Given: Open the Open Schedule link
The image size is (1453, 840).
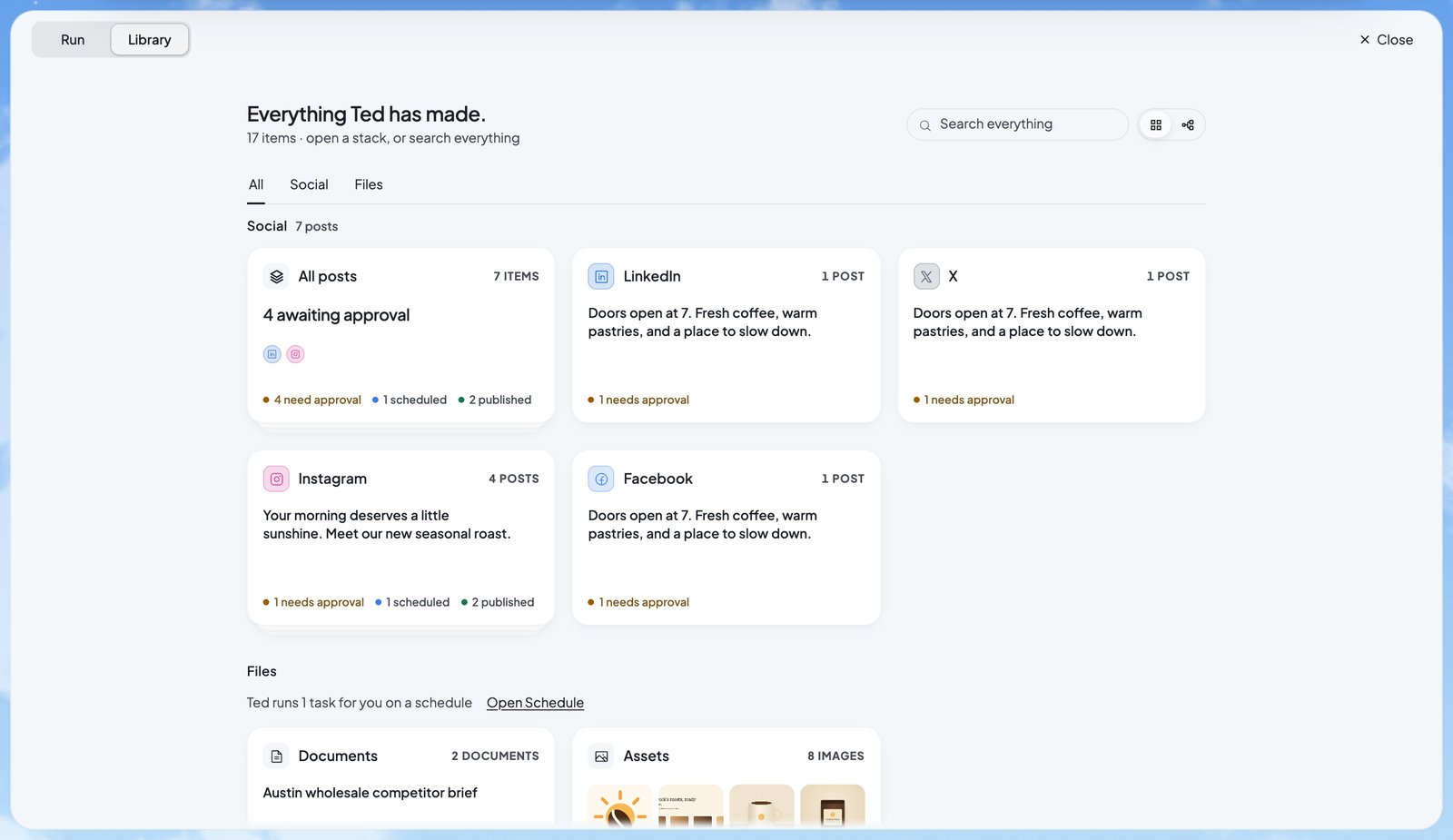Looking at the screenshot, I should 535,703.
